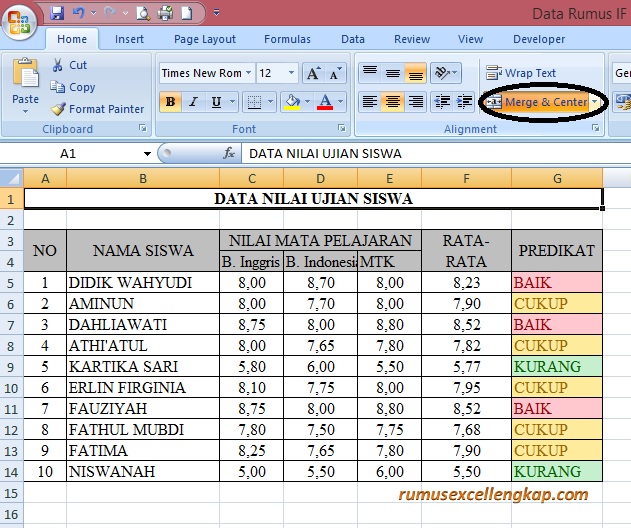Open underline style dropdown arrow
631x528 pixels.
coord(232,102)
